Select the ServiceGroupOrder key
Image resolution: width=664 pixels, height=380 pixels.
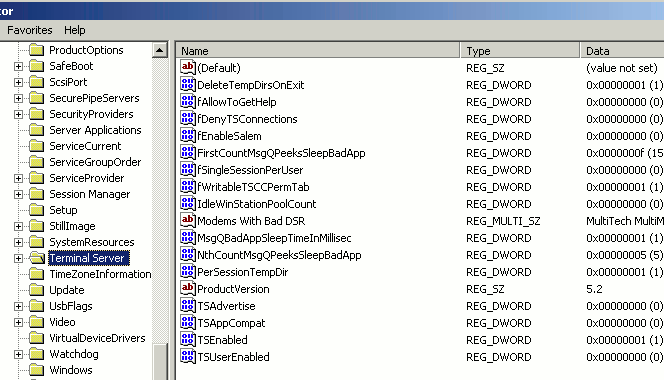(x=95, y=162)
